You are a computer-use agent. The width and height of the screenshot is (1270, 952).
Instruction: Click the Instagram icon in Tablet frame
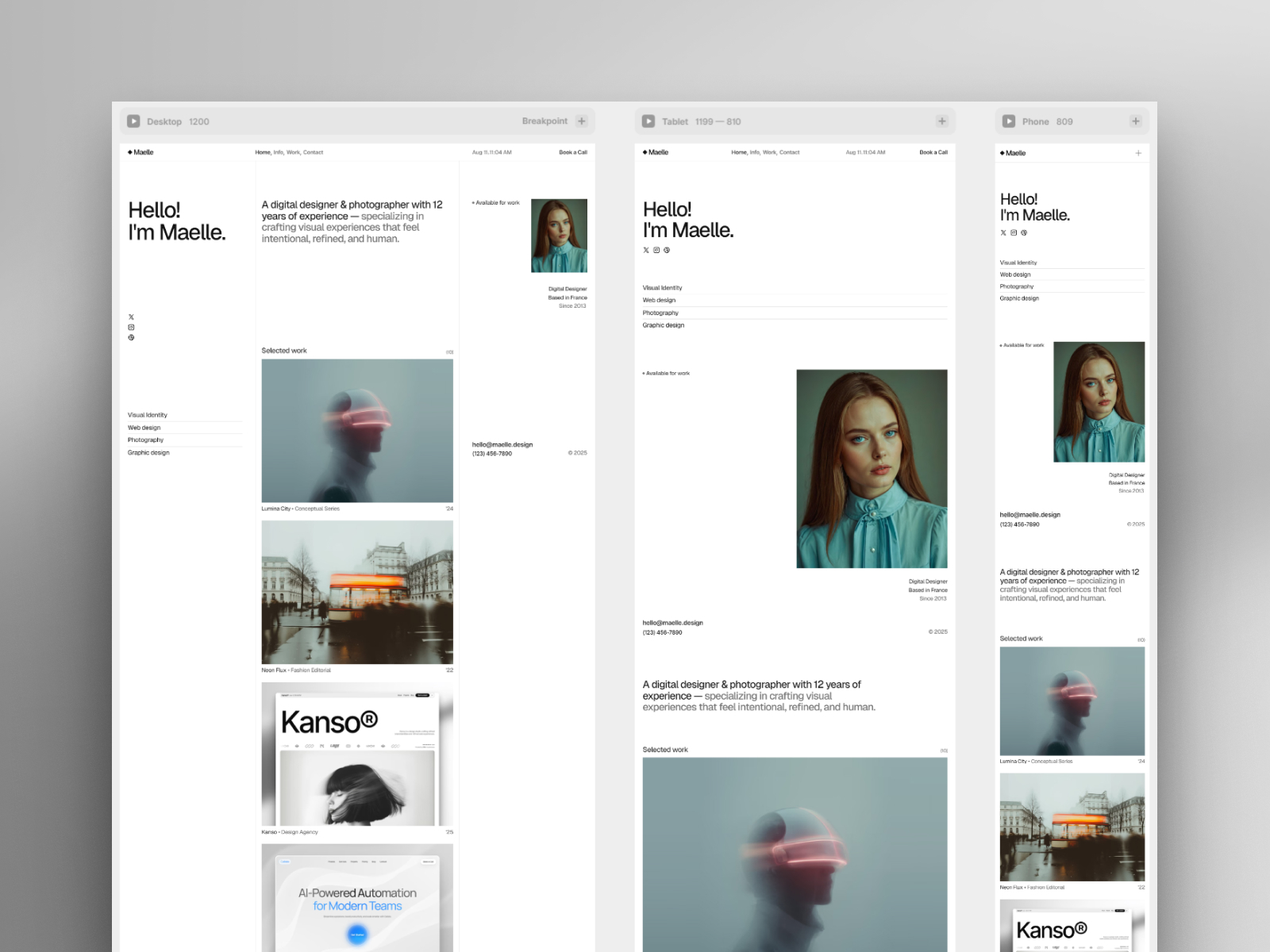coord(656,250)
